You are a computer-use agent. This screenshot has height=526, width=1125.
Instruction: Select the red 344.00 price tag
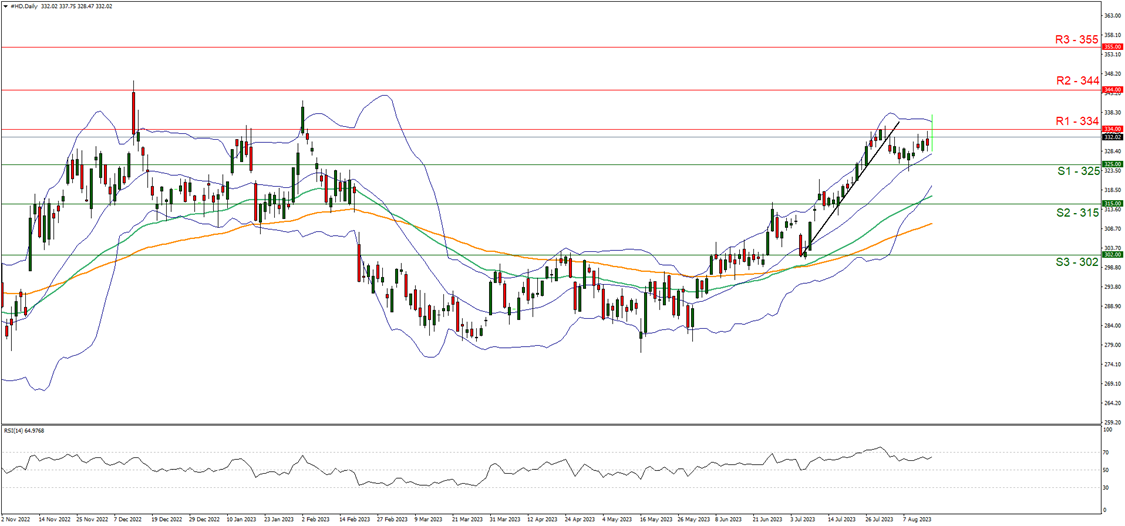[x=1112, y=90]
